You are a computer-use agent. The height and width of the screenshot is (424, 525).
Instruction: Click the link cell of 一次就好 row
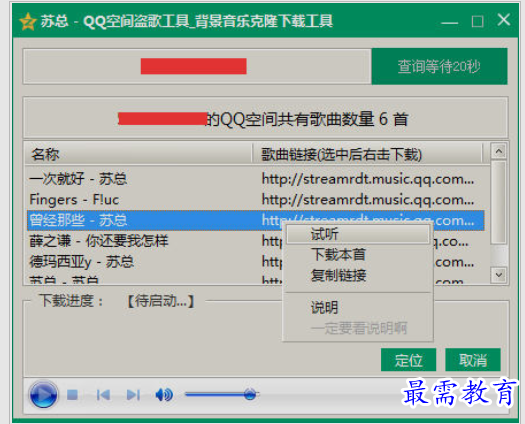click(368, 179)
